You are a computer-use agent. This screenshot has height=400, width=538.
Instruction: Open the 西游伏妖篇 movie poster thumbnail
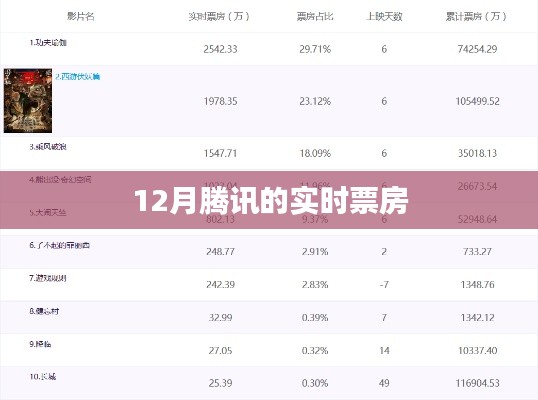(28, 101)
